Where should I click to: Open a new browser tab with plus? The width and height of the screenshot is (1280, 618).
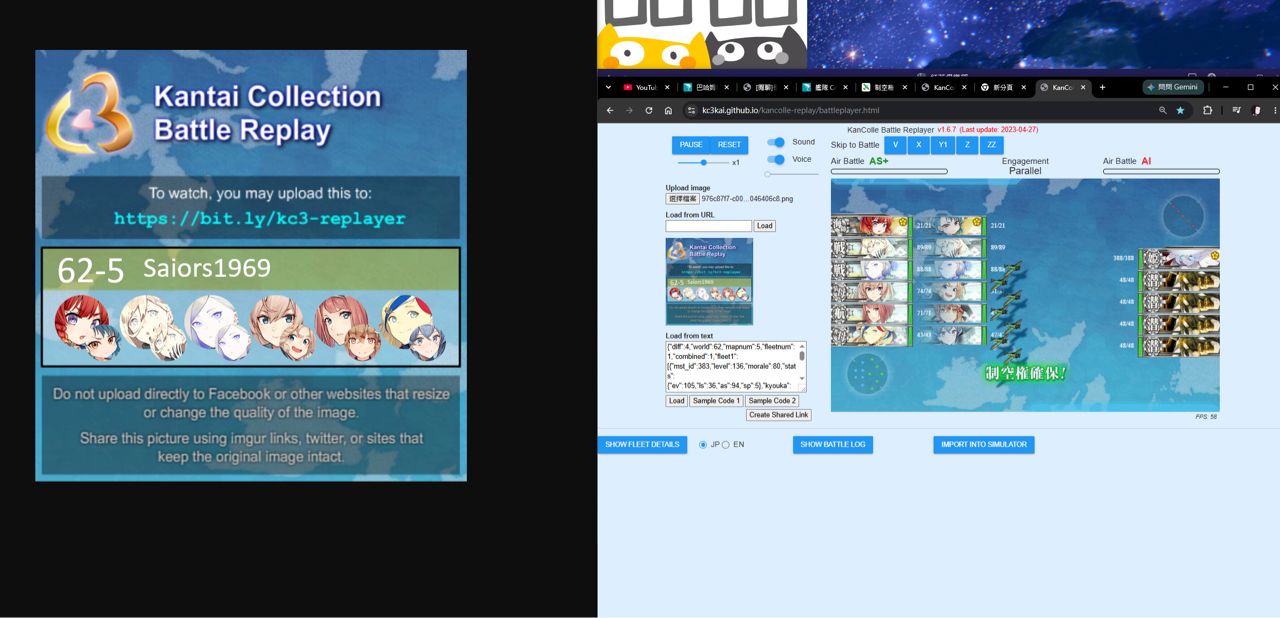pyautogui.click(x=1103, y=87)
